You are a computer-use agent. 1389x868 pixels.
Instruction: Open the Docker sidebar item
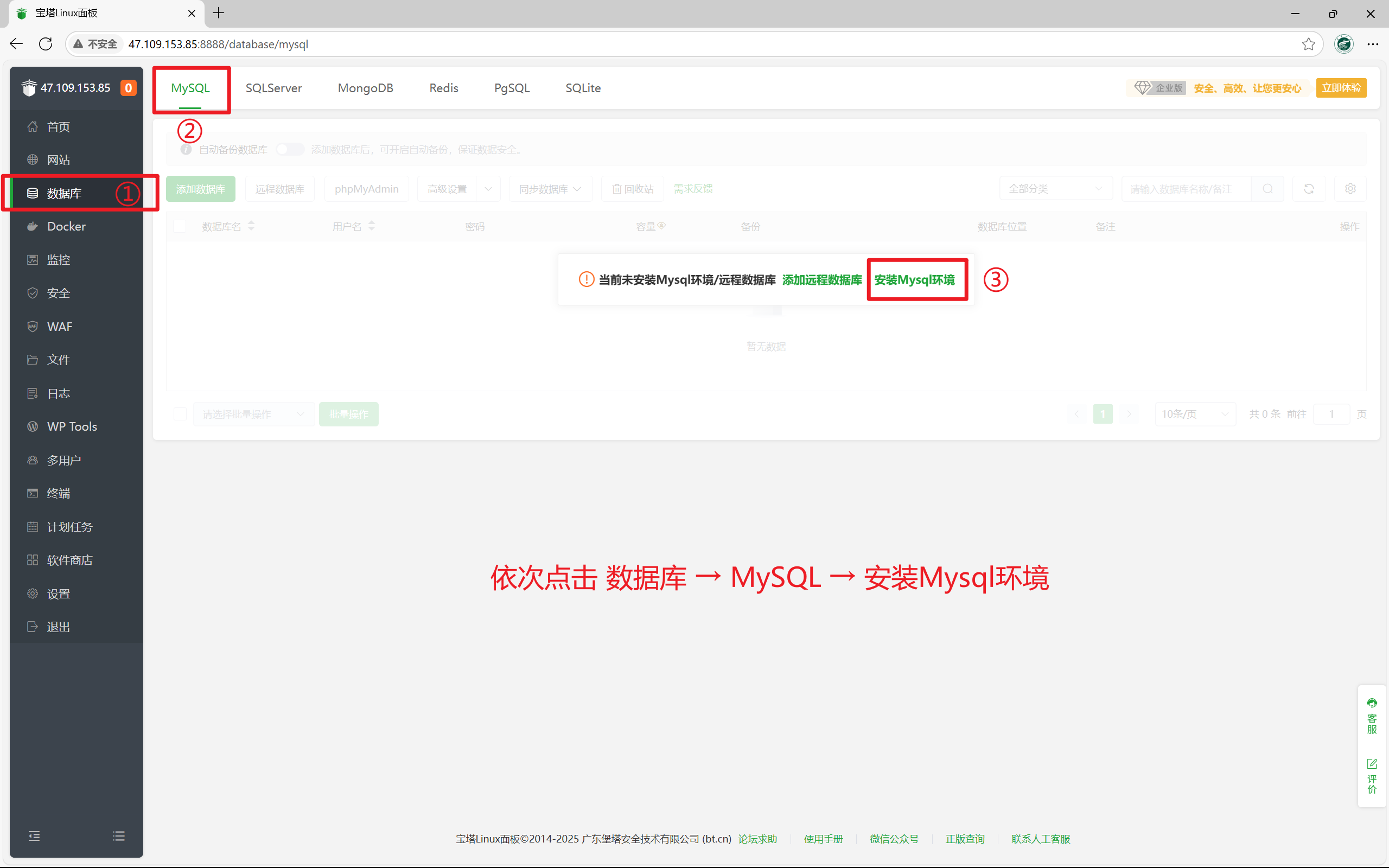point(66,226)
